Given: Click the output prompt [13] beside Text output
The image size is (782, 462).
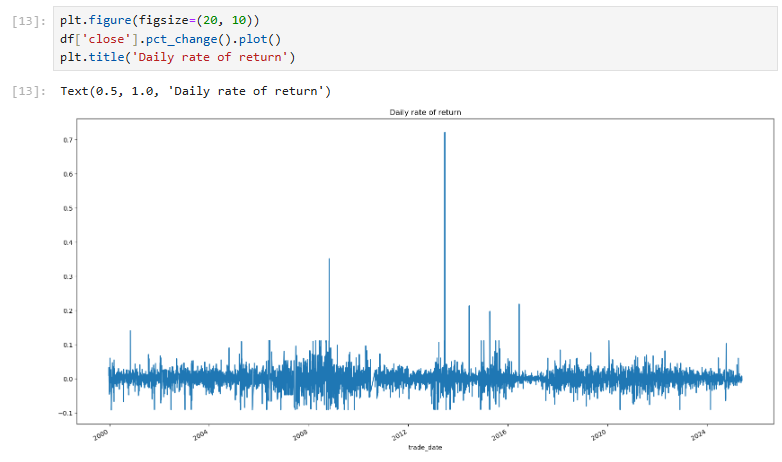Looking at the screenshot, I should pyautogui.click(x=29, y=91).
